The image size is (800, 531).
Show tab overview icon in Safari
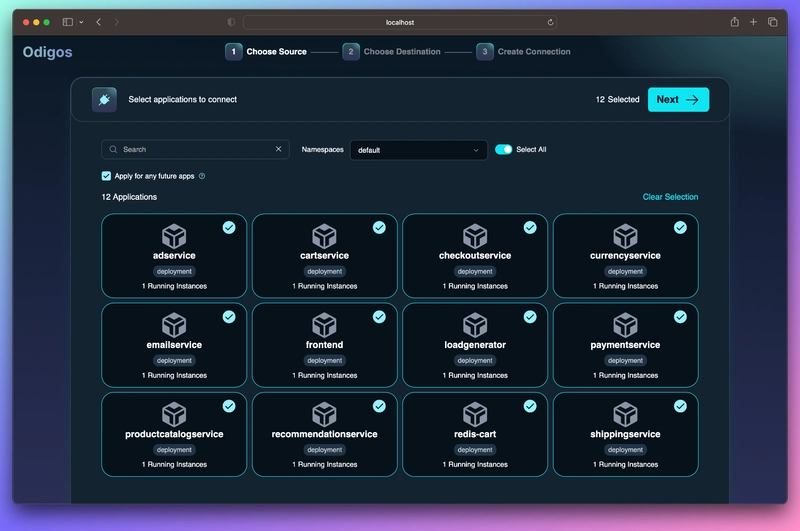(772, 22)
